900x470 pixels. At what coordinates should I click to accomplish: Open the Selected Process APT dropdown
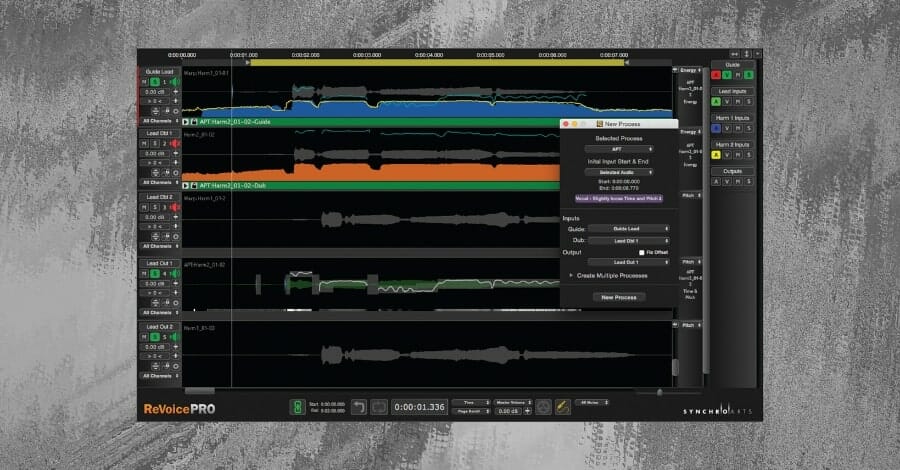tap(618, 149)
